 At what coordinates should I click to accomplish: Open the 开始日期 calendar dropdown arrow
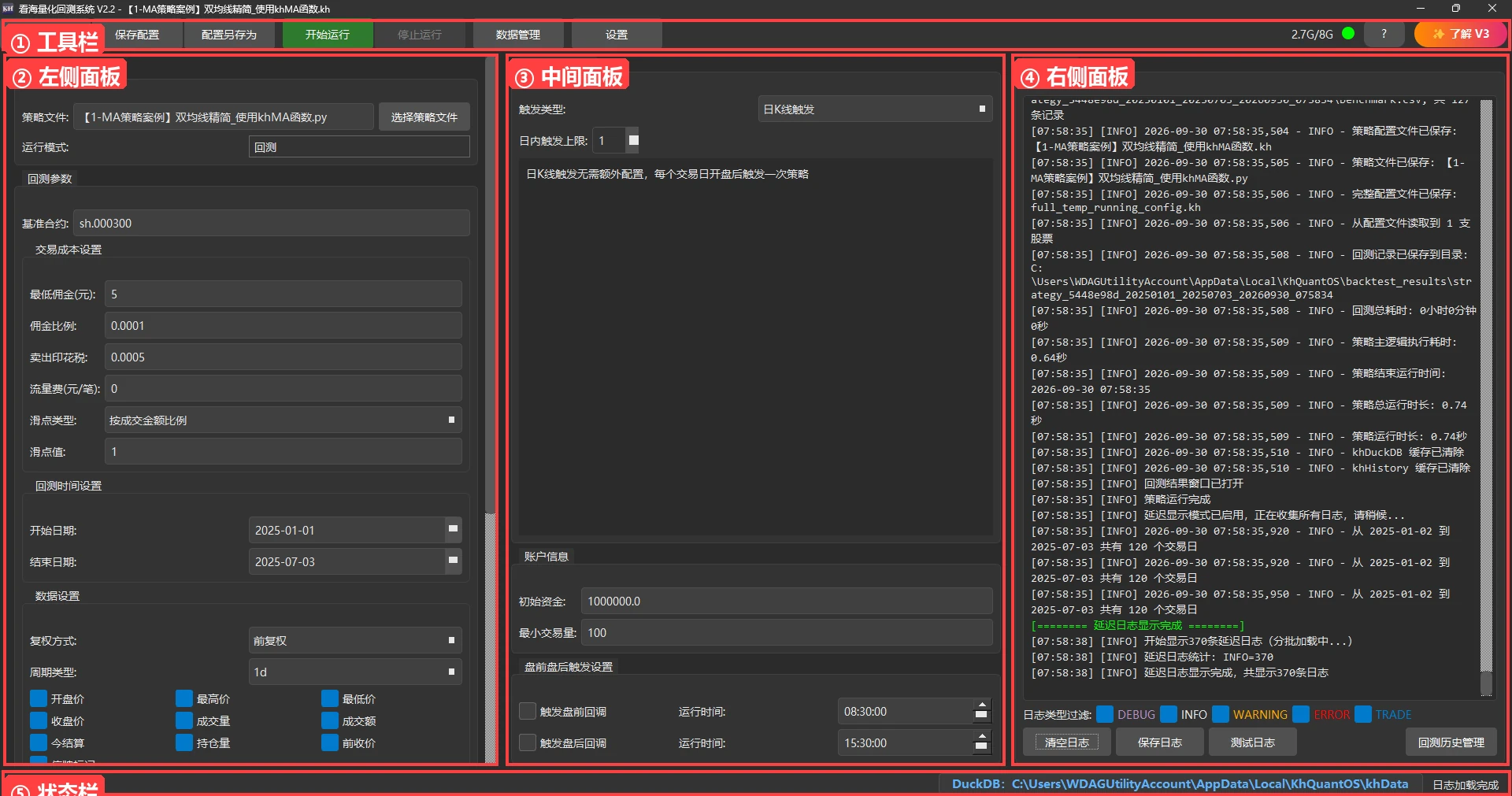point(454,530)
